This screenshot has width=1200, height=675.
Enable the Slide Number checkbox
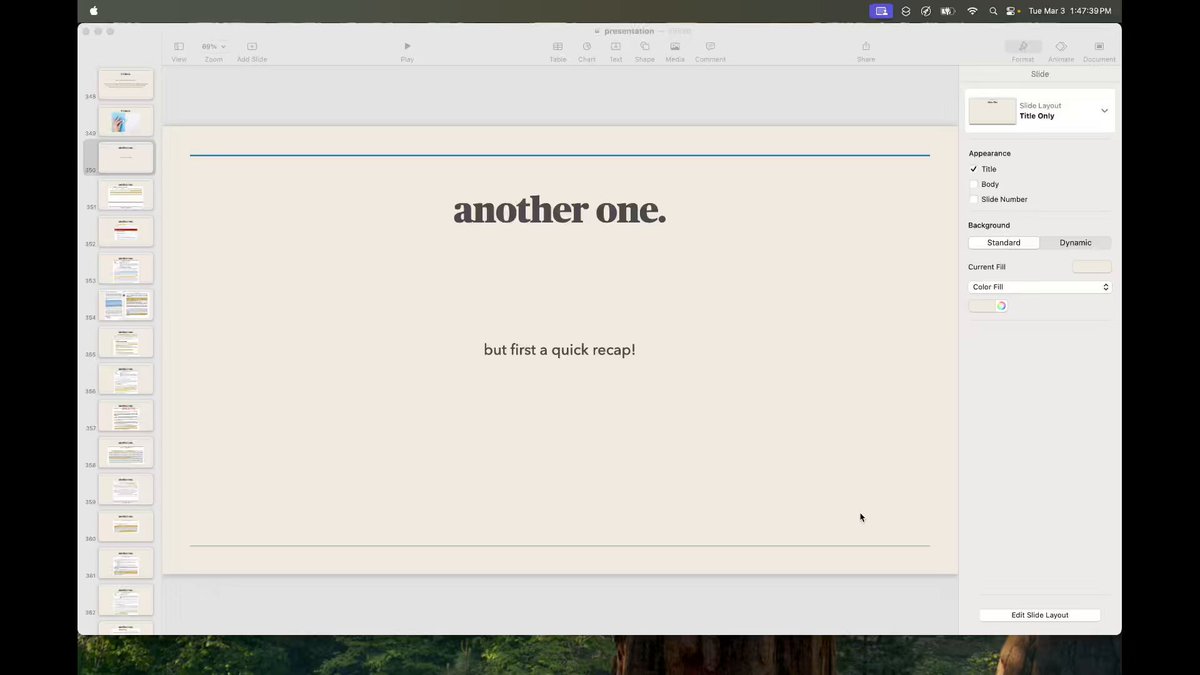pyautogui.click(x=974, y=199)
